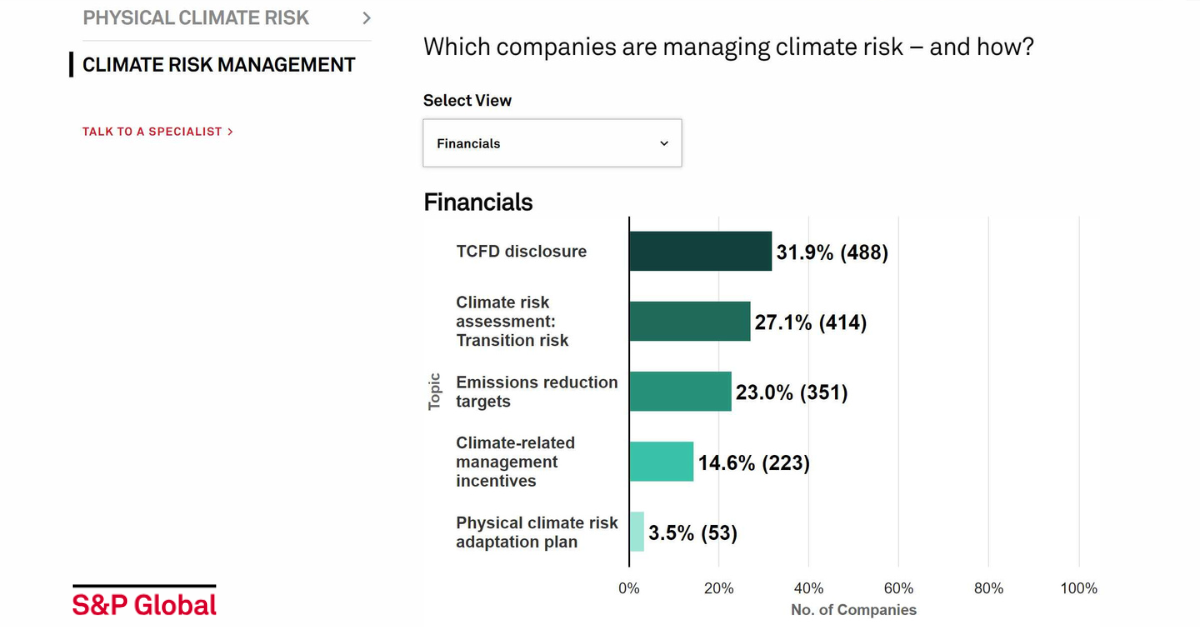Viewport: 1200px width, 627px height.
Task: Click the 14.6% (223) data label
Action: click(x=754, y=462)
